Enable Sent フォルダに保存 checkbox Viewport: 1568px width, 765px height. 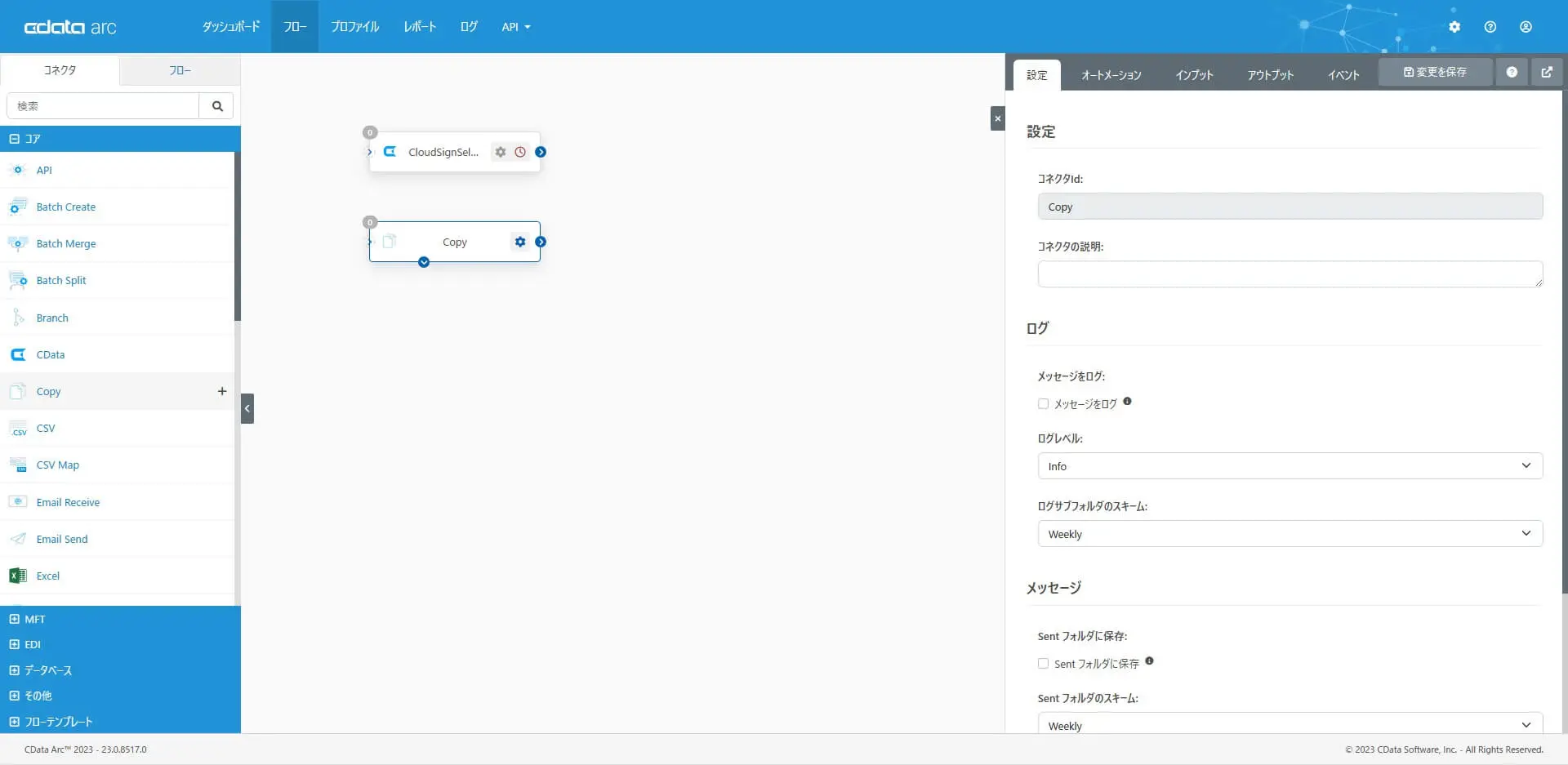[1043, 664]
